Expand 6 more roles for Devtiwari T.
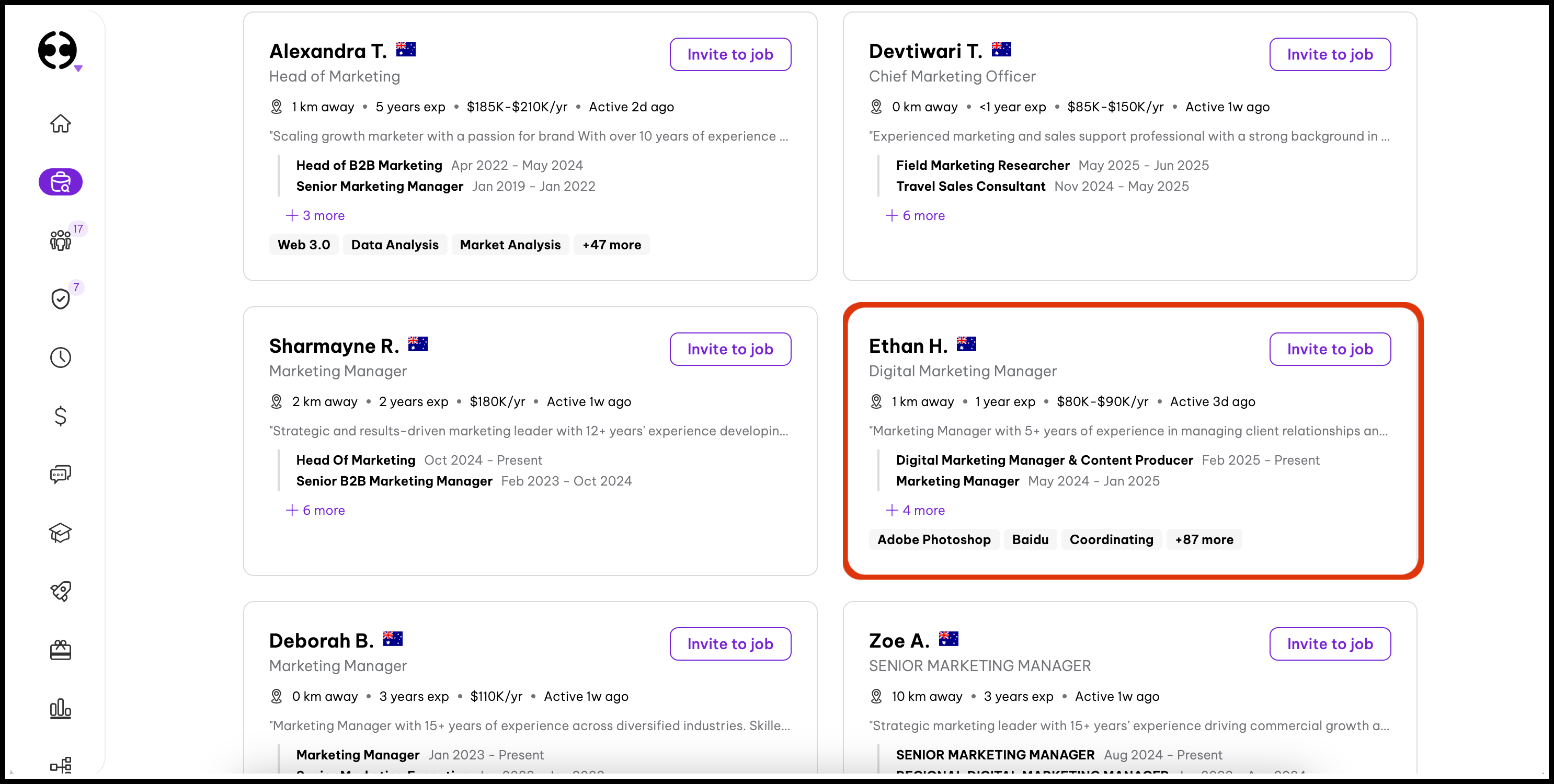Screen dimensions: 1554x784 tap(915, 215)
